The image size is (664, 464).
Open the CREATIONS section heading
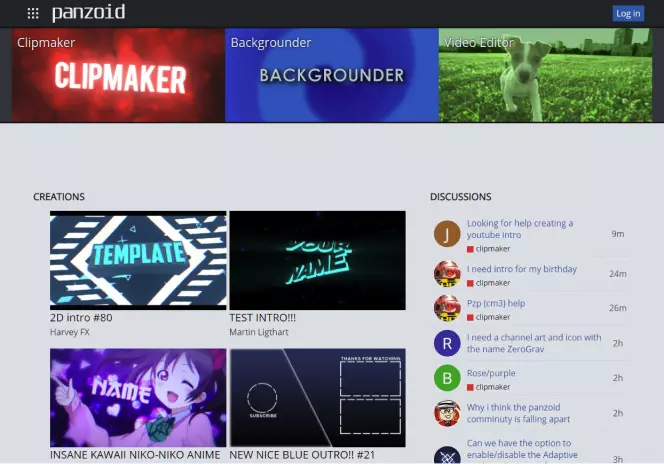(59, 197)
